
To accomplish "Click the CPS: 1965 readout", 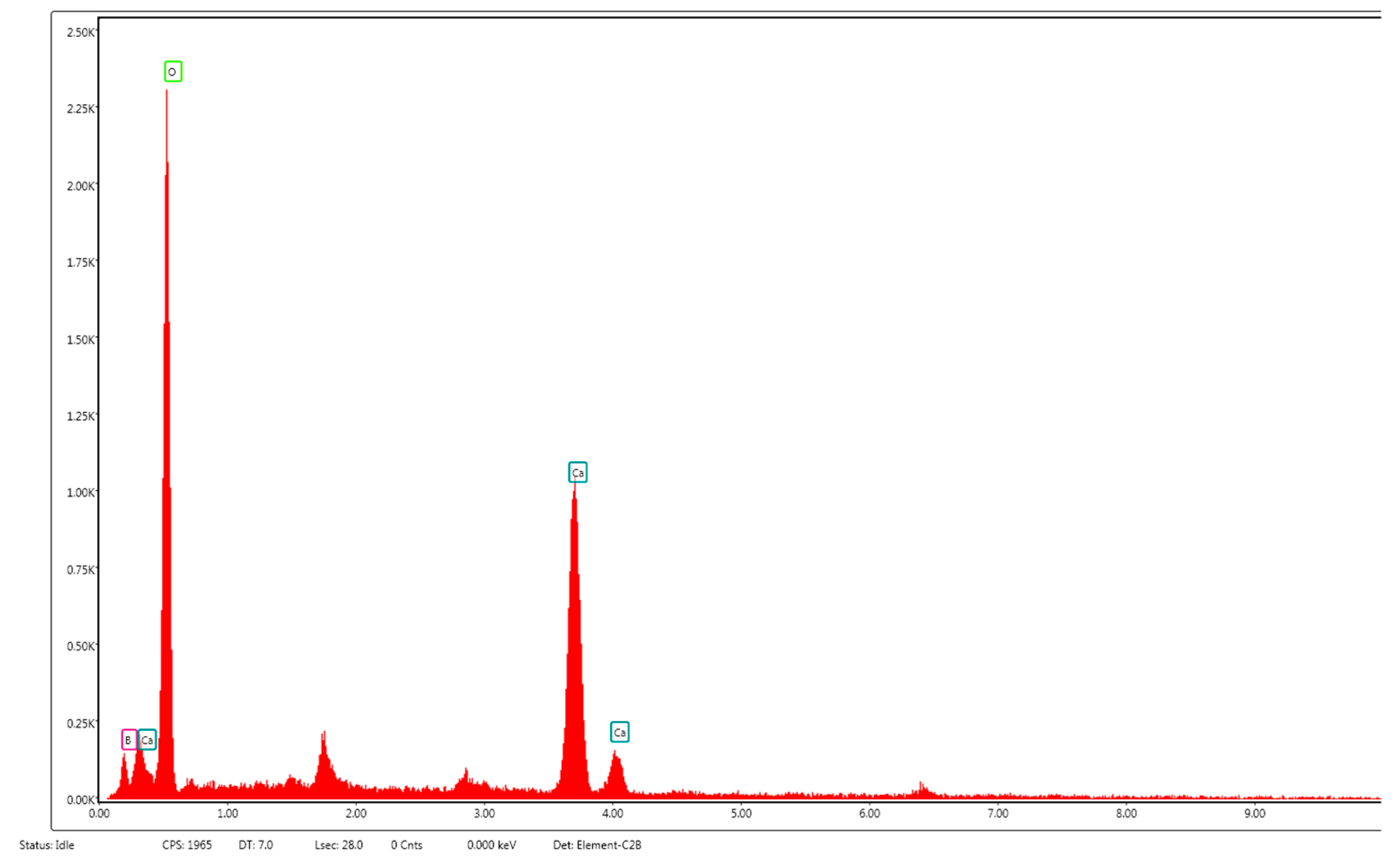I will pyautogui.click(x=187, y=845).
